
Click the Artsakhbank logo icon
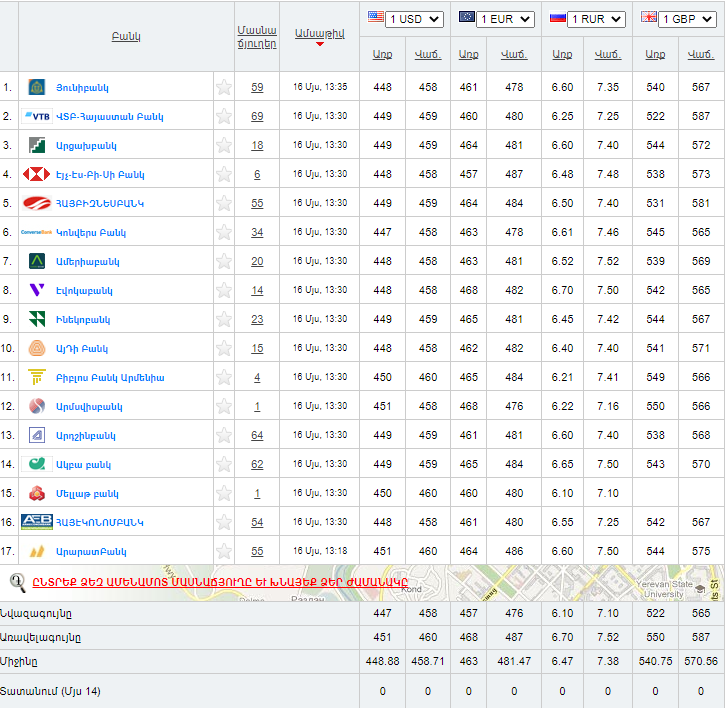pos(37,145)
